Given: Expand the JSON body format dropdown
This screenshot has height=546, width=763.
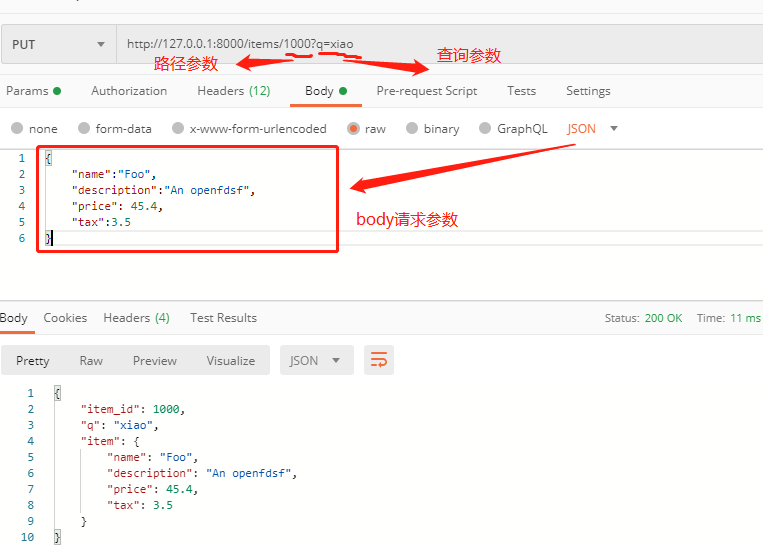Looking at the screenshot, I should (x=592, y=128).
